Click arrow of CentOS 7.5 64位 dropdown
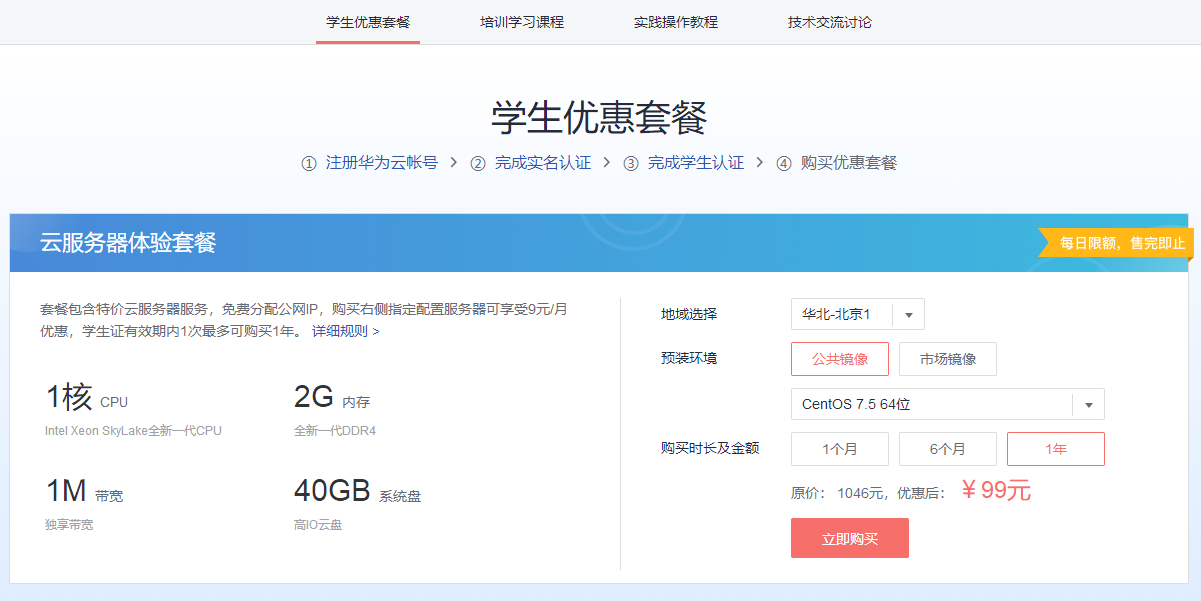Screen dimensions: 1201x601 1089,406
